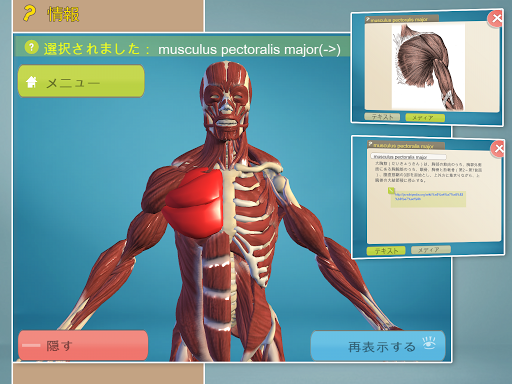Click the green link icon in text panel
The height and width of the screenshot is (384, 512).
click(x=391, y=190)
